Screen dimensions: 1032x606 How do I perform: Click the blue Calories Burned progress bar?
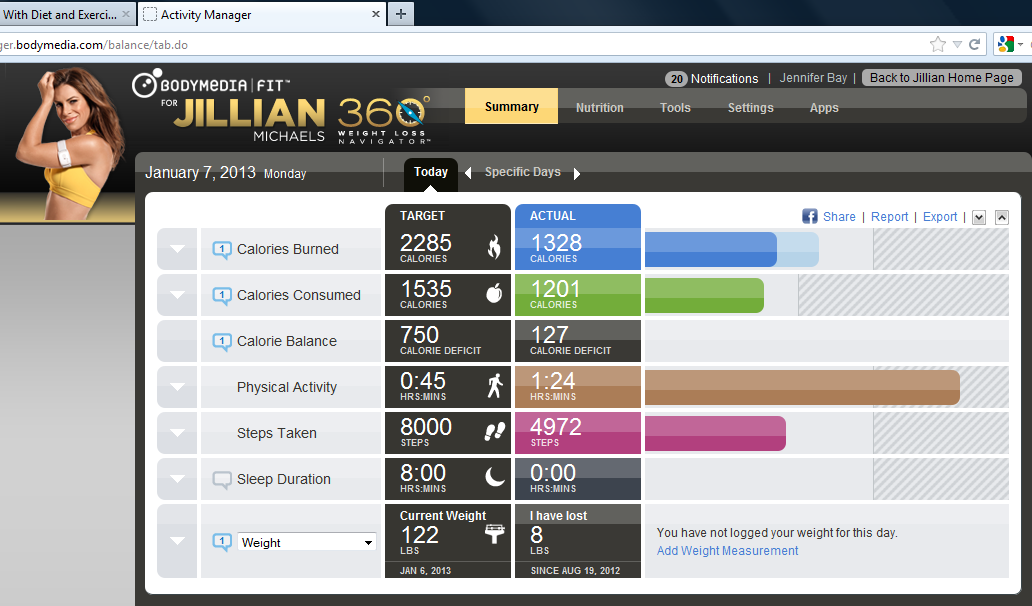pos(711,249)
